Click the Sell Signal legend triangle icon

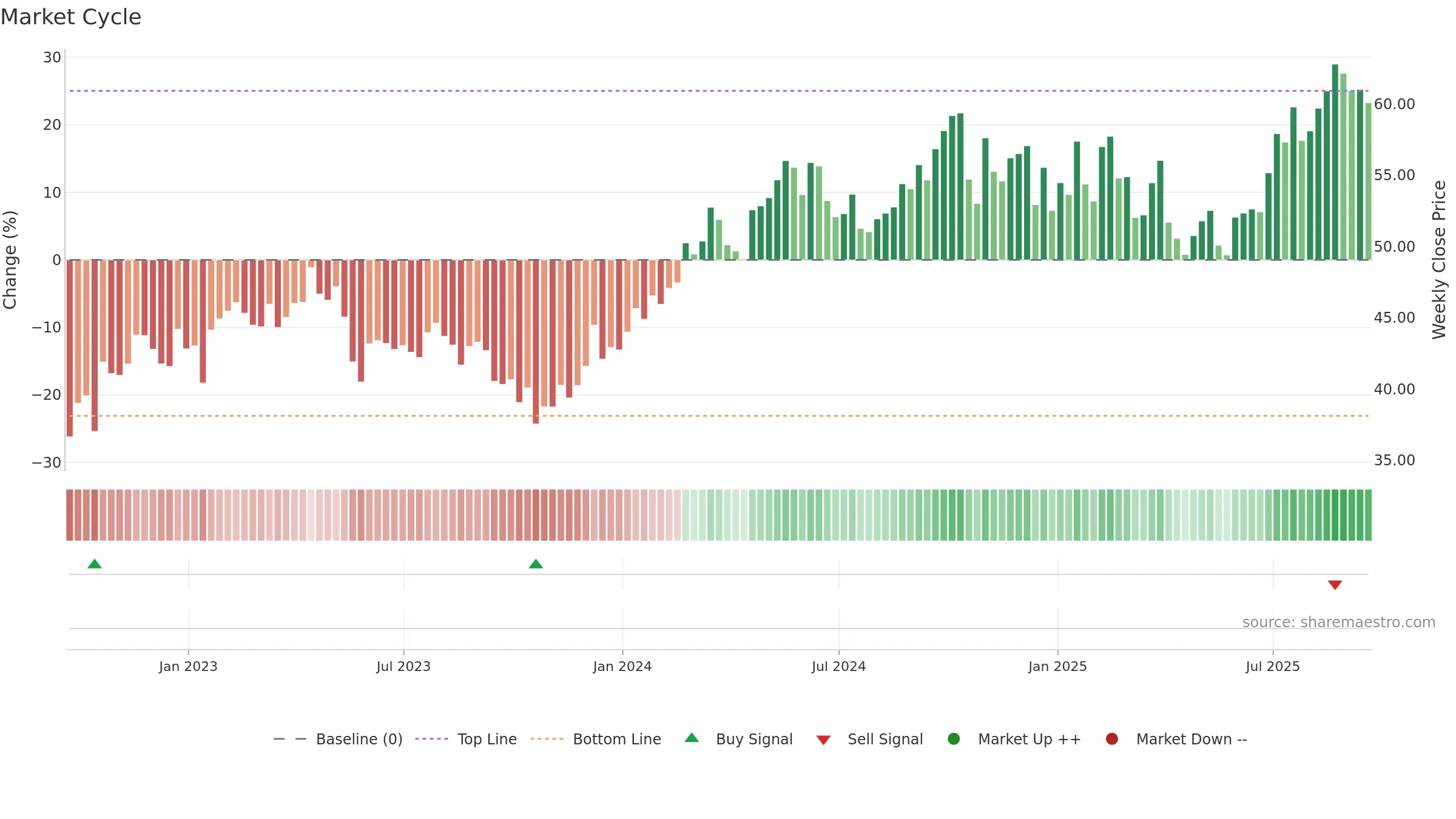[x=823, y=740]
